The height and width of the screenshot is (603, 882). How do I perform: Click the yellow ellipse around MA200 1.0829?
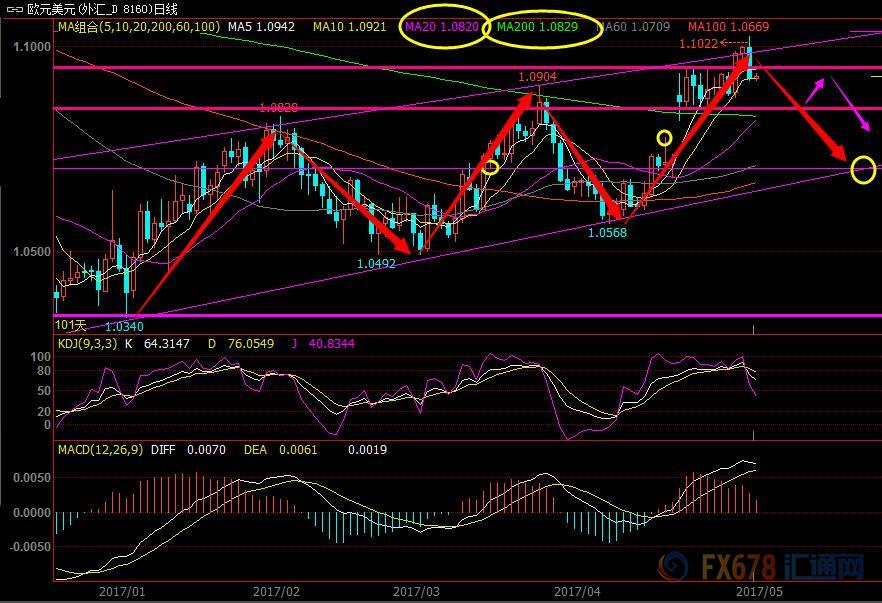pyautogui.click(x=543, y=27)
